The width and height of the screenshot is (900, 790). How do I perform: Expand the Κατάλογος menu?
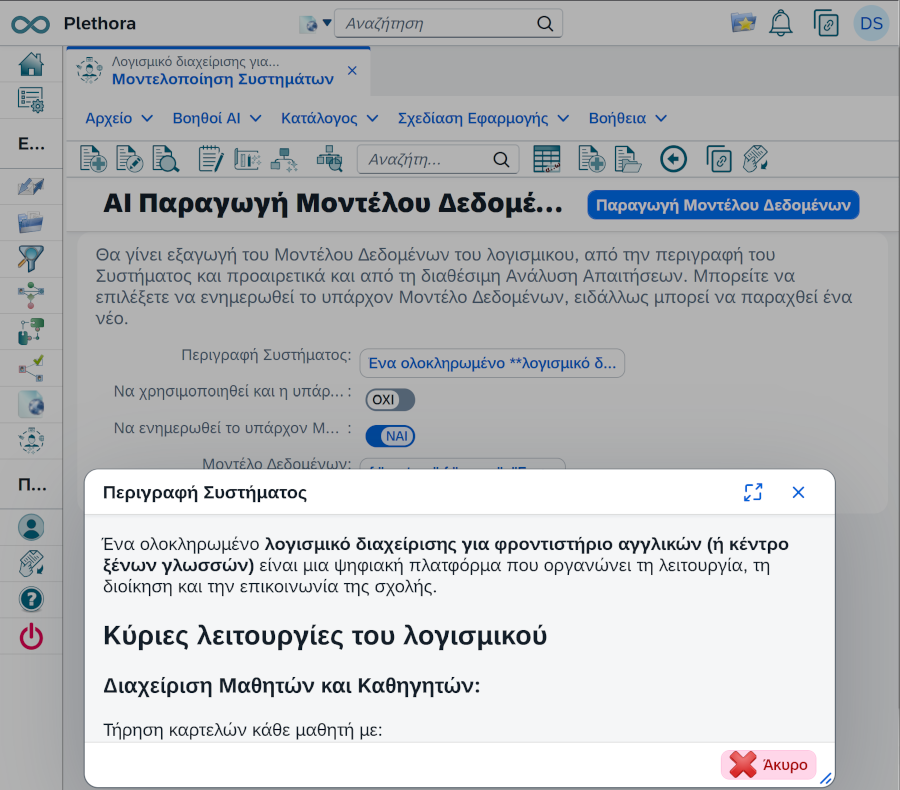[x=329, y=118]
